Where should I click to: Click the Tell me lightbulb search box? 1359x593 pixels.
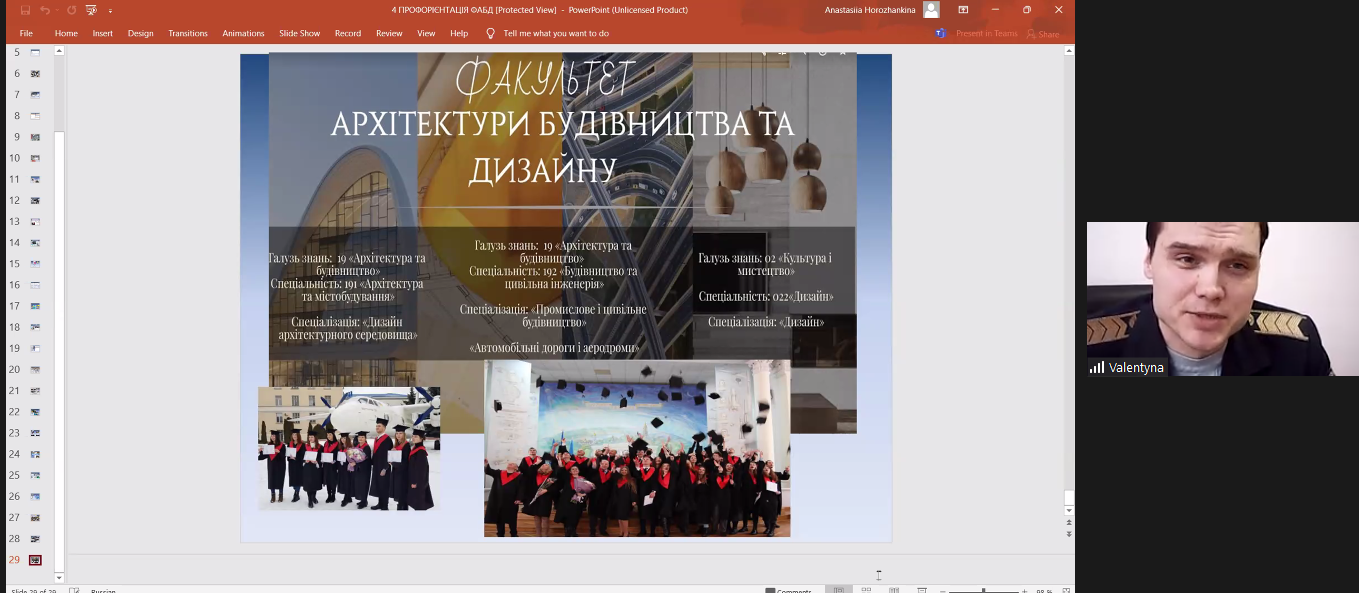coord(555,33)
